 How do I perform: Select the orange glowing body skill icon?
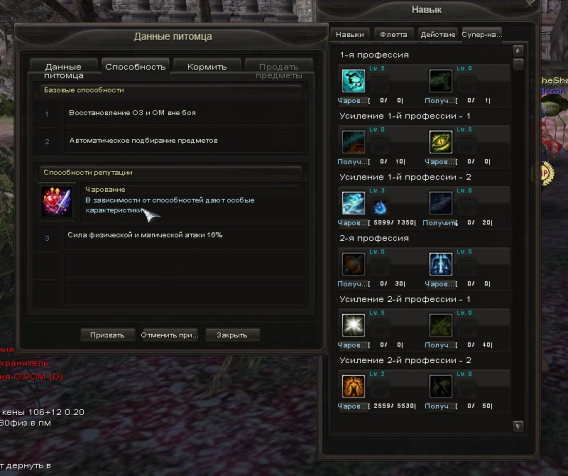tap(353, 386)
